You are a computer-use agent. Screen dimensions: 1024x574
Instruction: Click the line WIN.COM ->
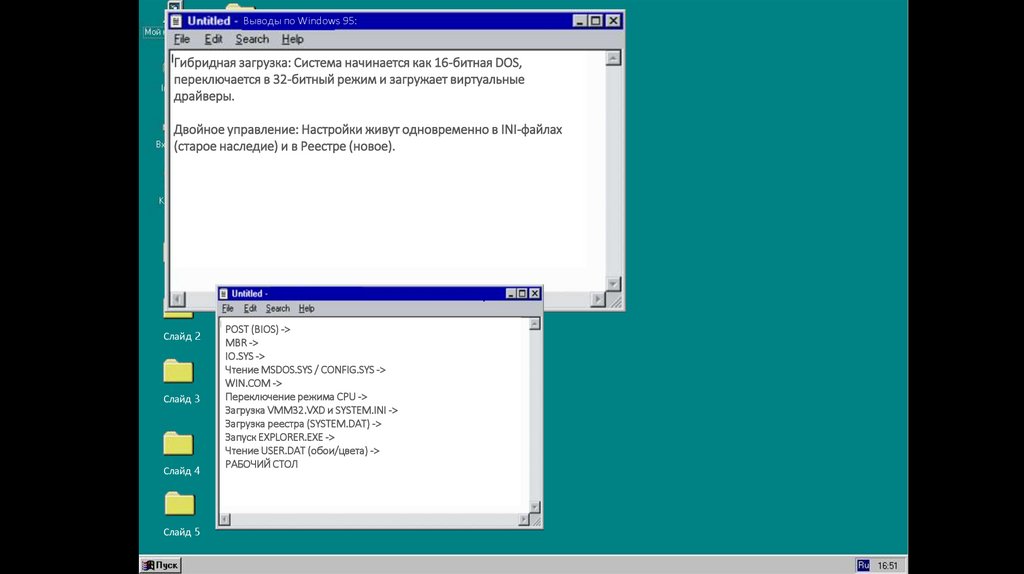tap(253, 383)
